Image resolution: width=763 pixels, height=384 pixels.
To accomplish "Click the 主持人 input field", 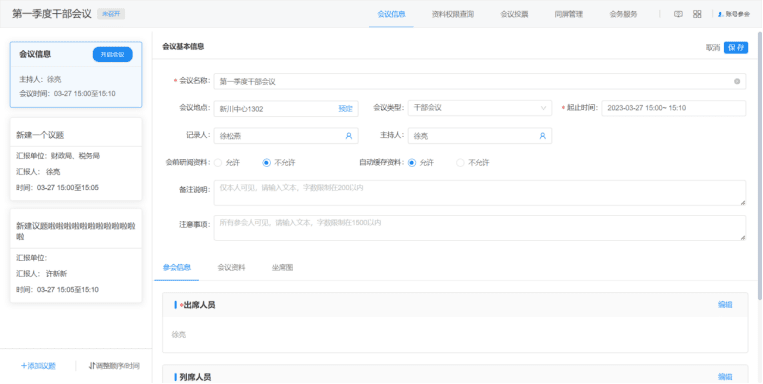I will [x=480, y=136].
